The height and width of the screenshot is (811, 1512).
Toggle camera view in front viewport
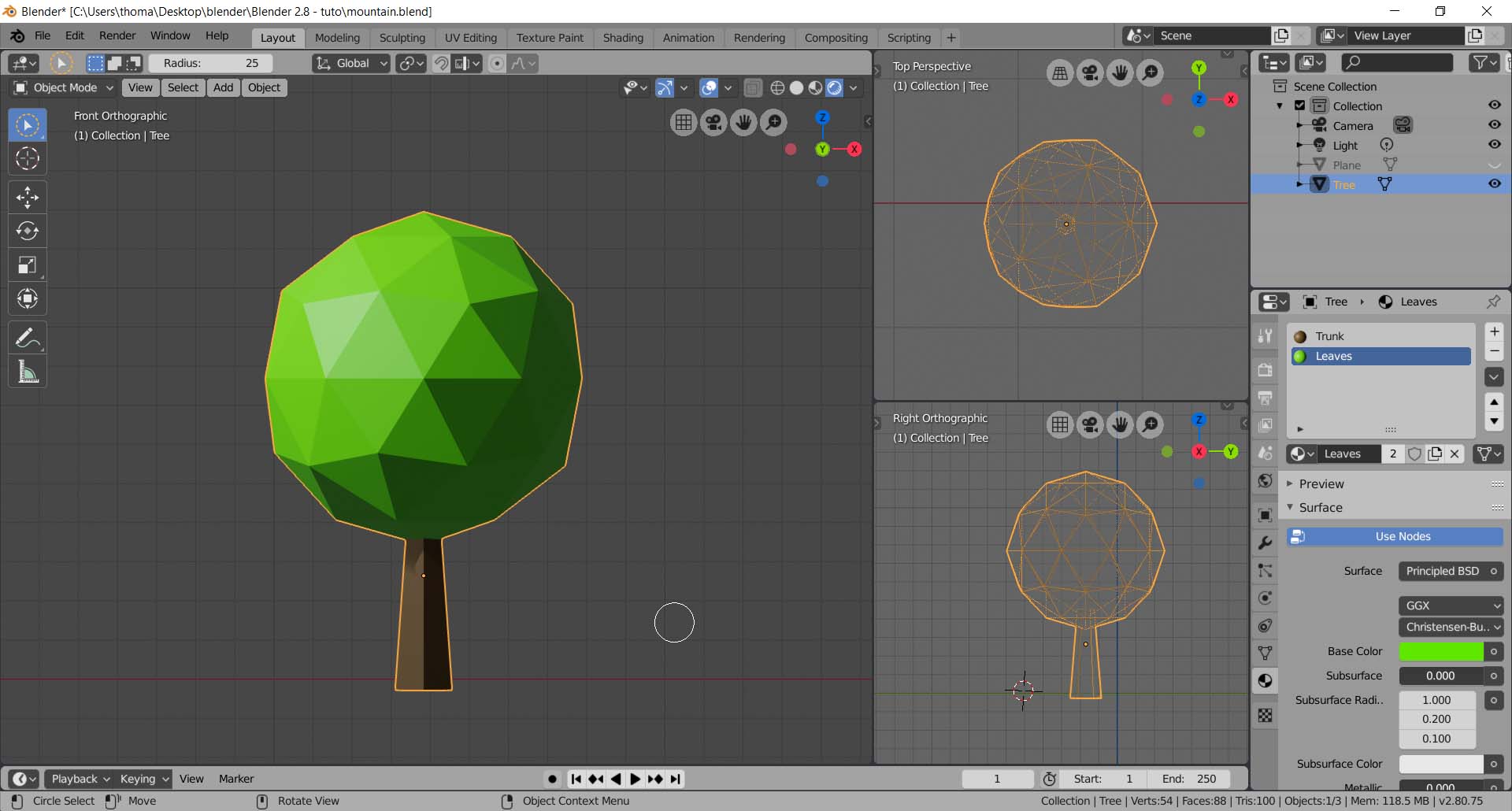point(713,122)
